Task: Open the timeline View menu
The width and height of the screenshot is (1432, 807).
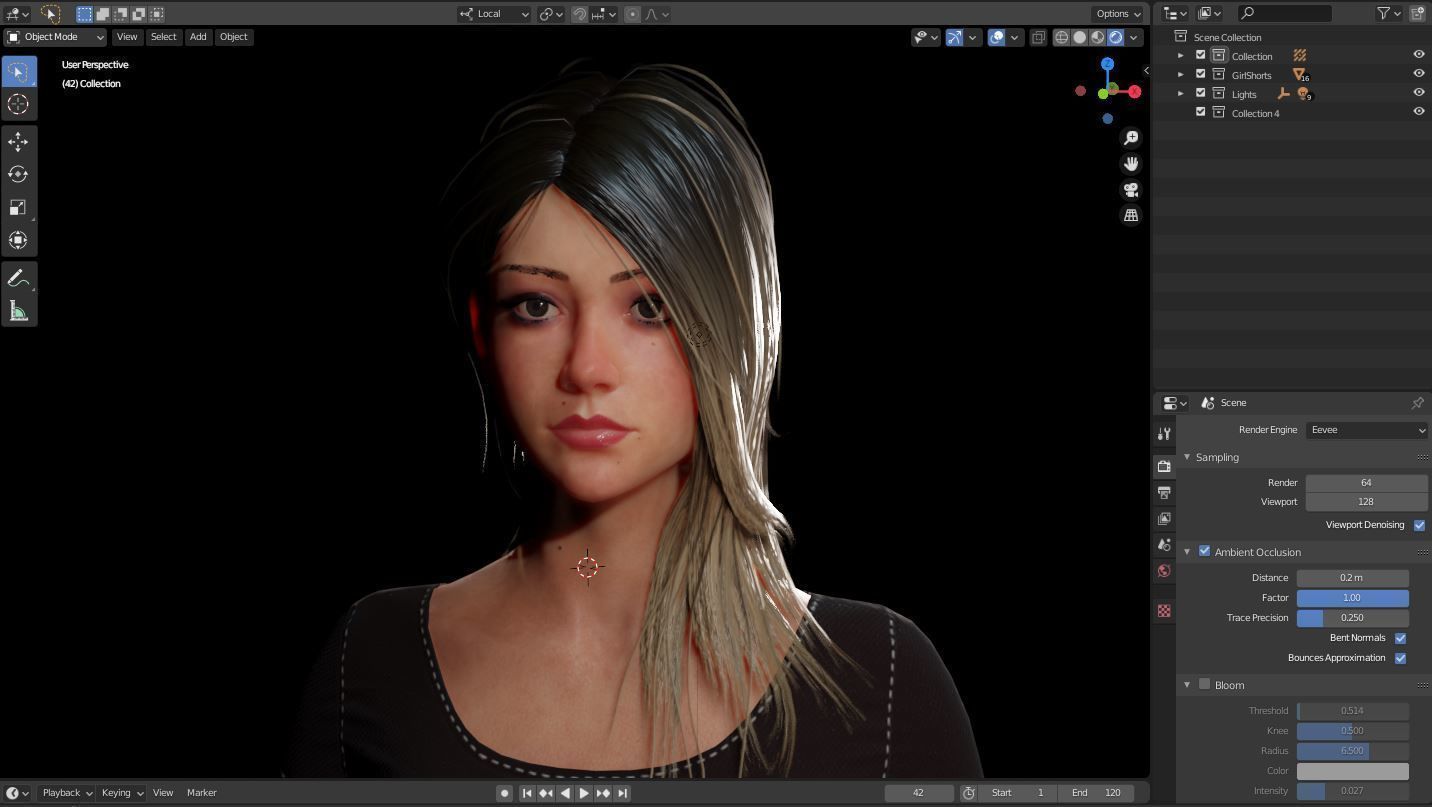Action: click(x=163, y=793)
